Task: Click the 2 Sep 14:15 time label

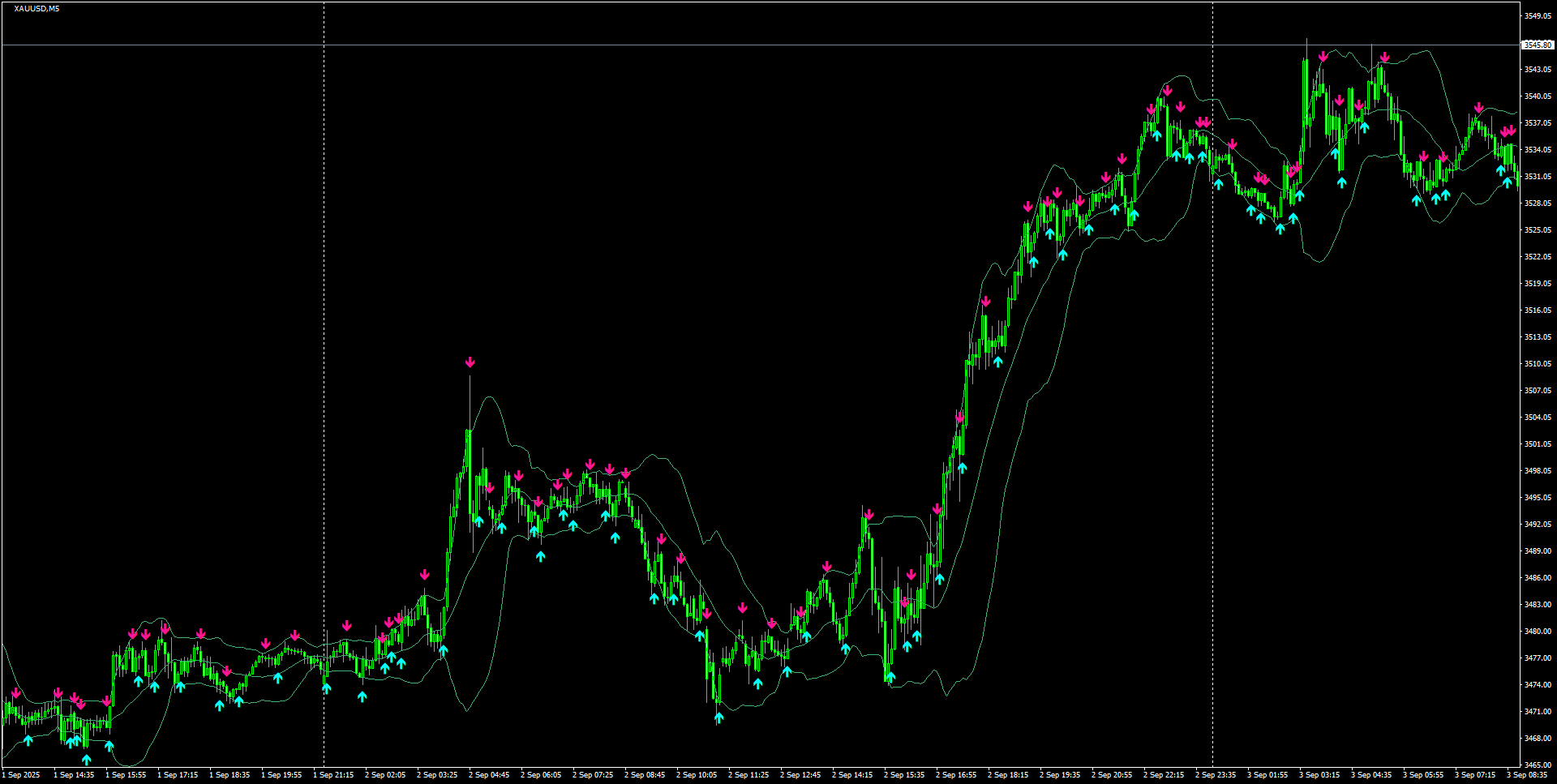Action: (852, 775)
